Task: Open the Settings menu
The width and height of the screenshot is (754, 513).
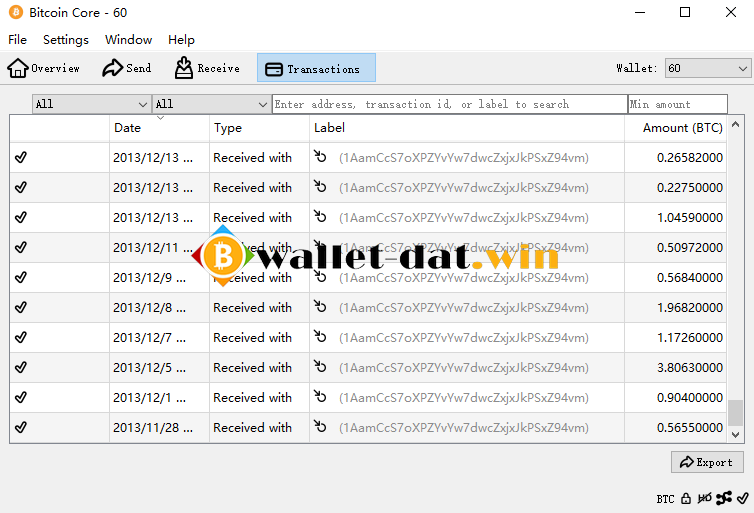Action: point(66,39)
